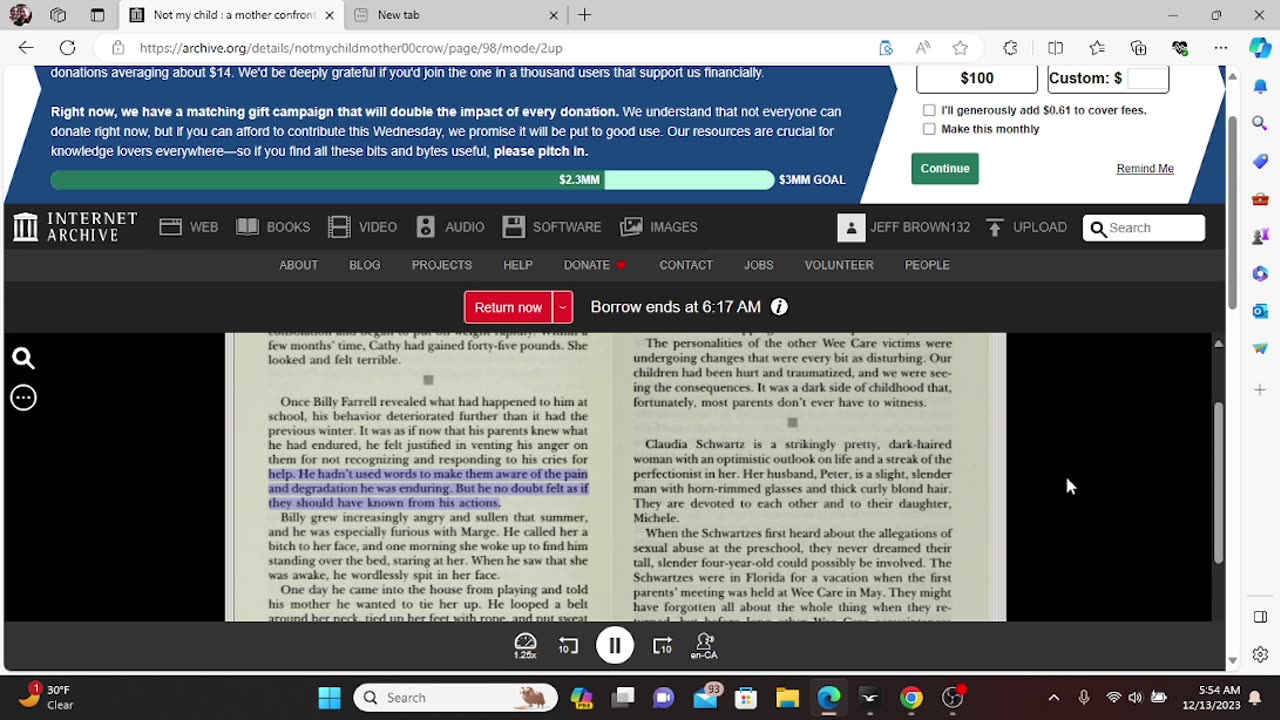Click the Return now button
Viewport: 1280px width, 720px height.
point(508,307)
